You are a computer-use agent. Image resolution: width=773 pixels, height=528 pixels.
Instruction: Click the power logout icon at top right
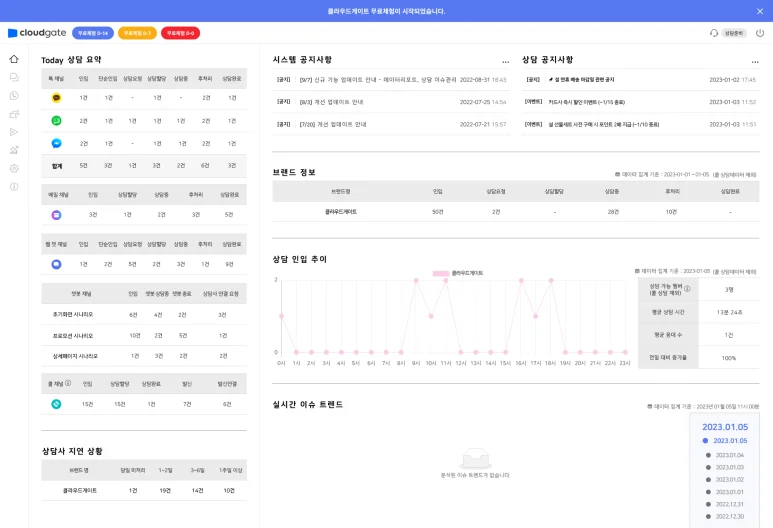coord(760,33)
